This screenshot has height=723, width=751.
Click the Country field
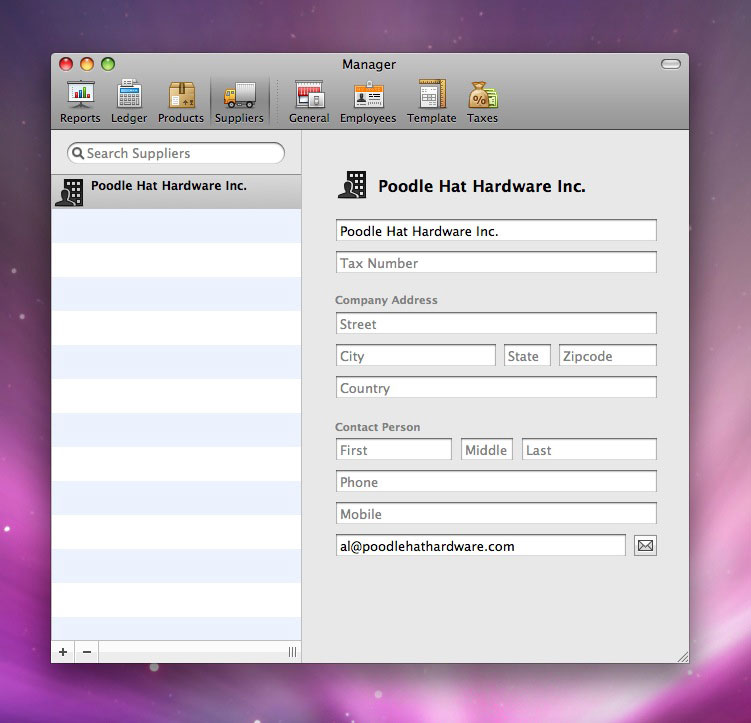496,388
